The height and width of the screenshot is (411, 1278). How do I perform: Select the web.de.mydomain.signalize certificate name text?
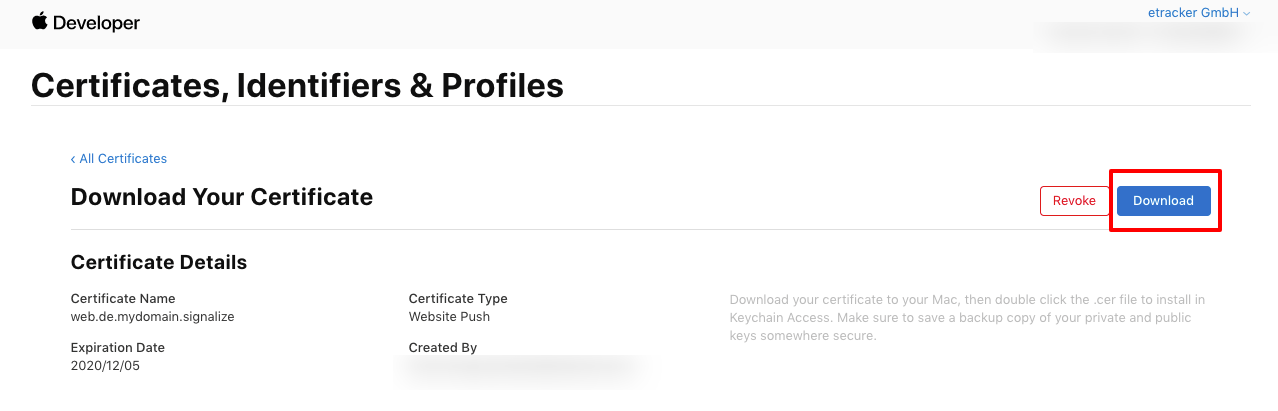pos(152,316)
